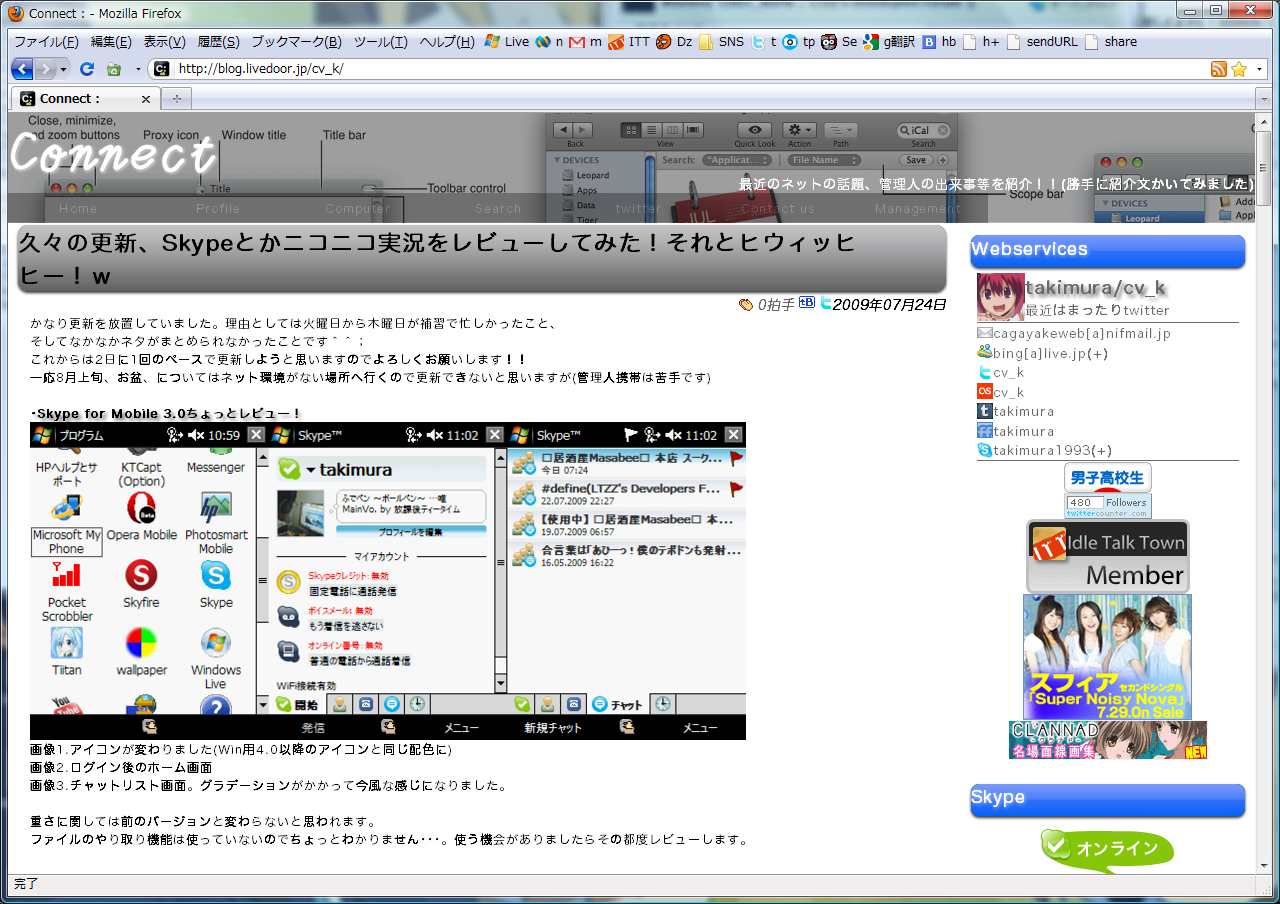Open the Contact us navigation link
Screen dimensions: 1280x904
coord(778,209)
